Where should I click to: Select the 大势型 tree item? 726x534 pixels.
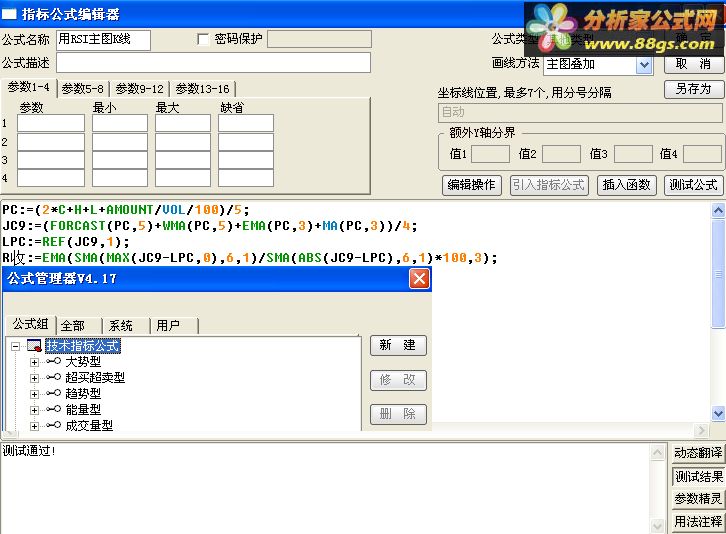83,362
